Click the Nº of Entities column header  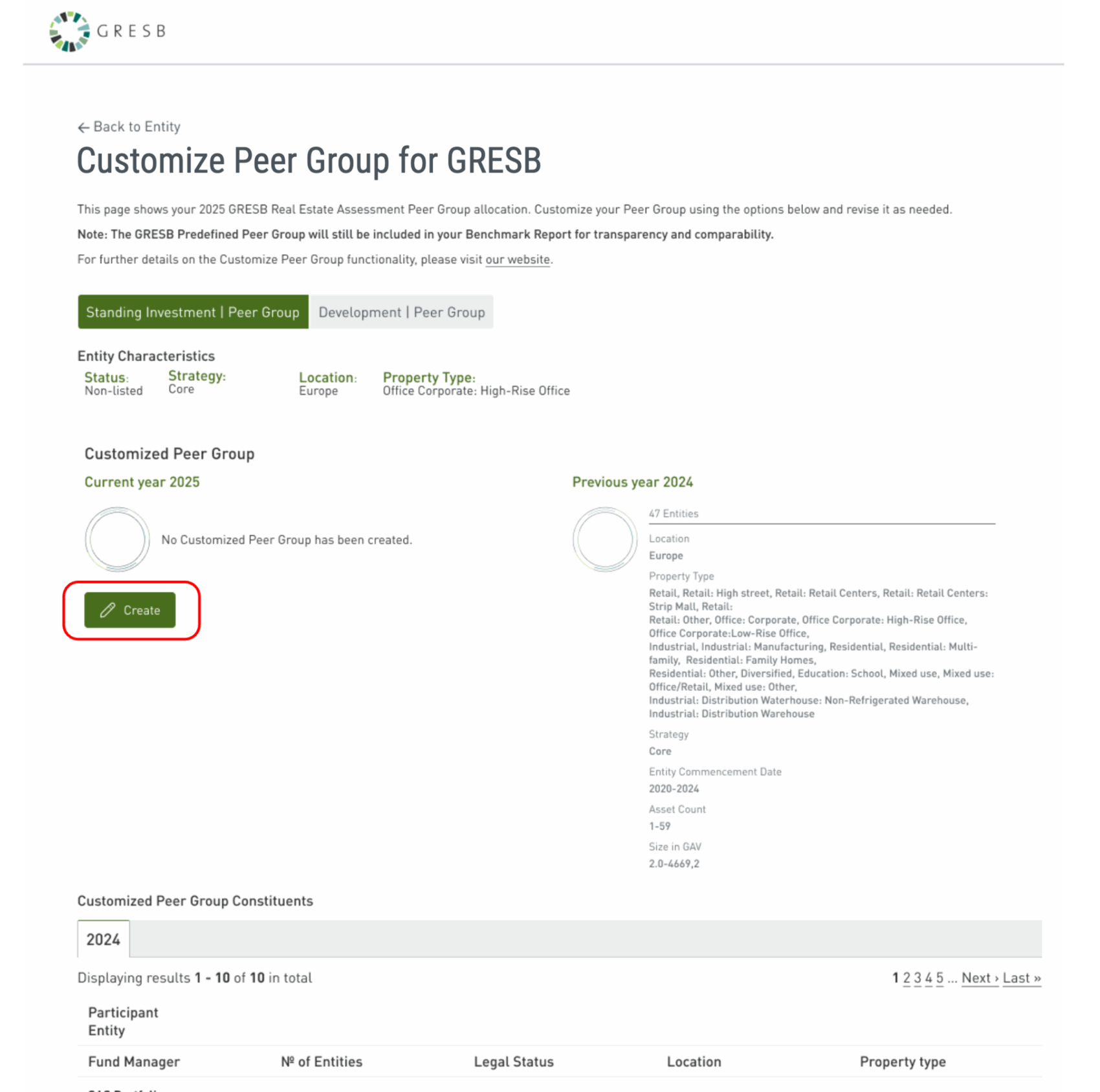click(322, 1062)
